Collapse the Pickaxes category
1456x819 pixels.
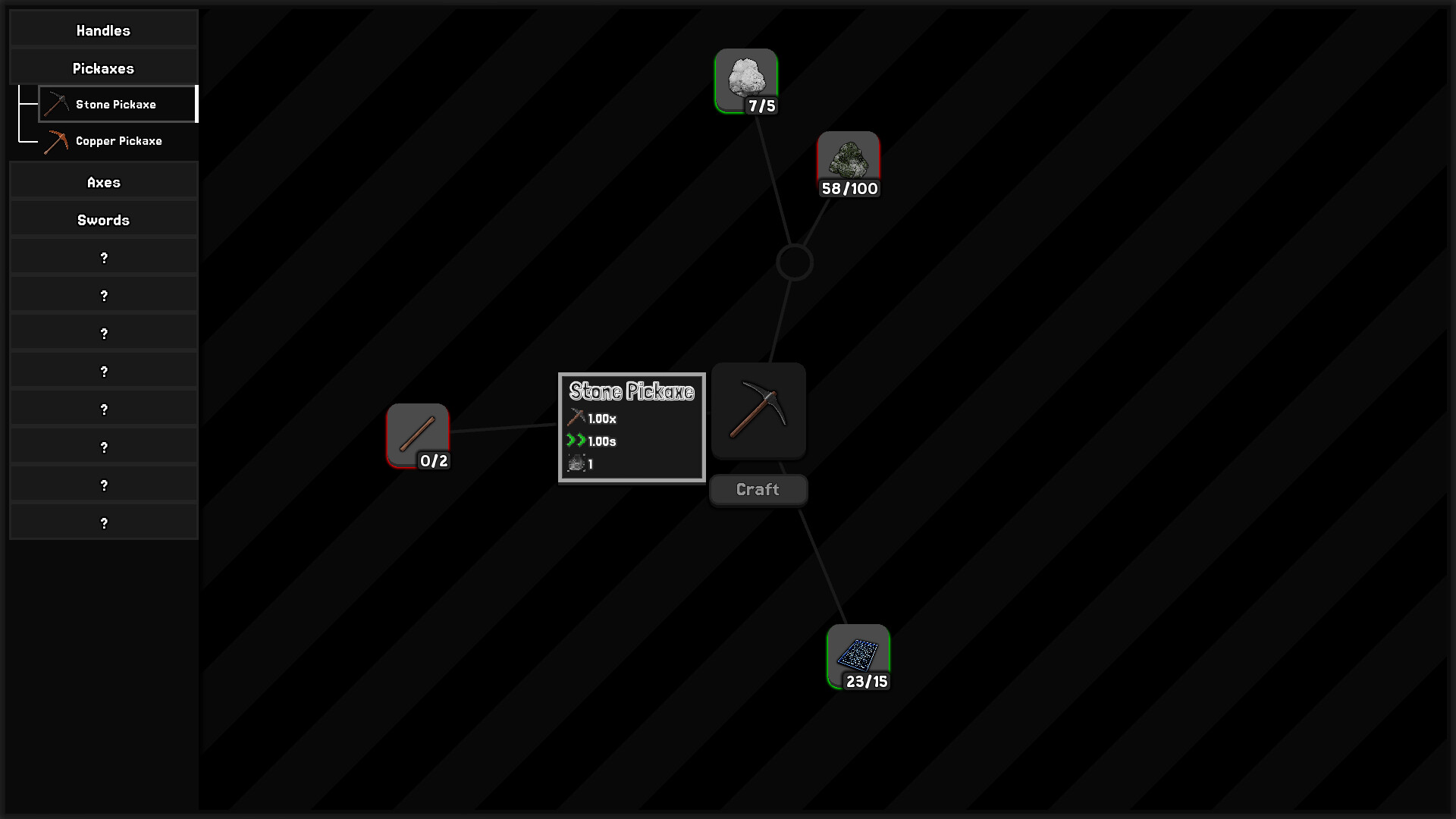coord(104,68)
